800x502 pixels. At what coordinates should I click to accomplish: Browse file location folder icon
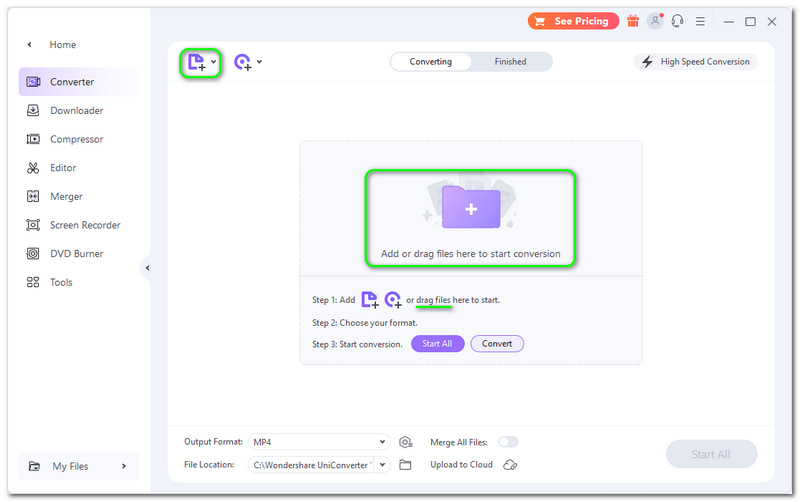[405, 465]
